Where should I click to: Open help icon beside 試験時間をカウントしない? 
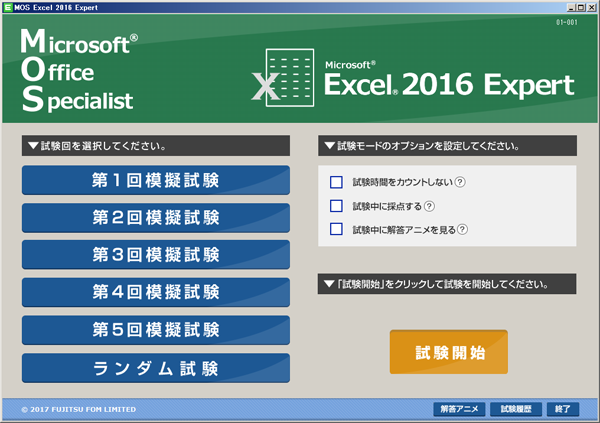[460, 182]
